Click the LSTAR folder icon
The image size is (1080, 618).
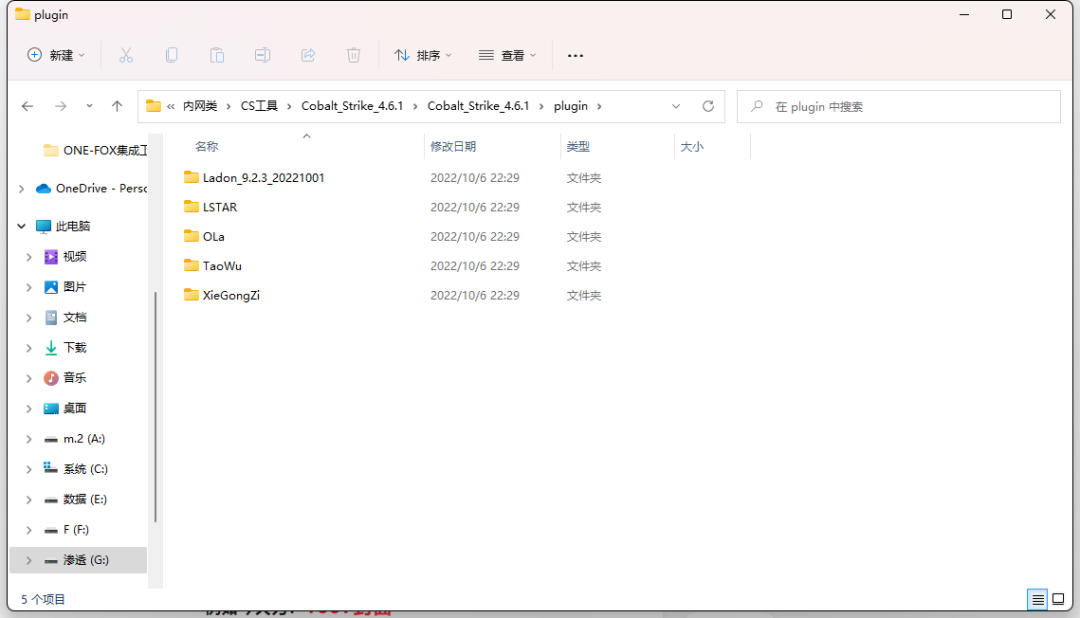click(x=191, y=207)
